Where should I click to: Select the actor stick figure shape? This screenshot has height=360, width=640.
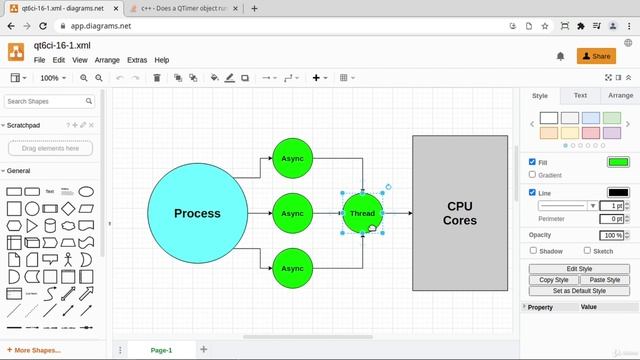tap(68, 260)
